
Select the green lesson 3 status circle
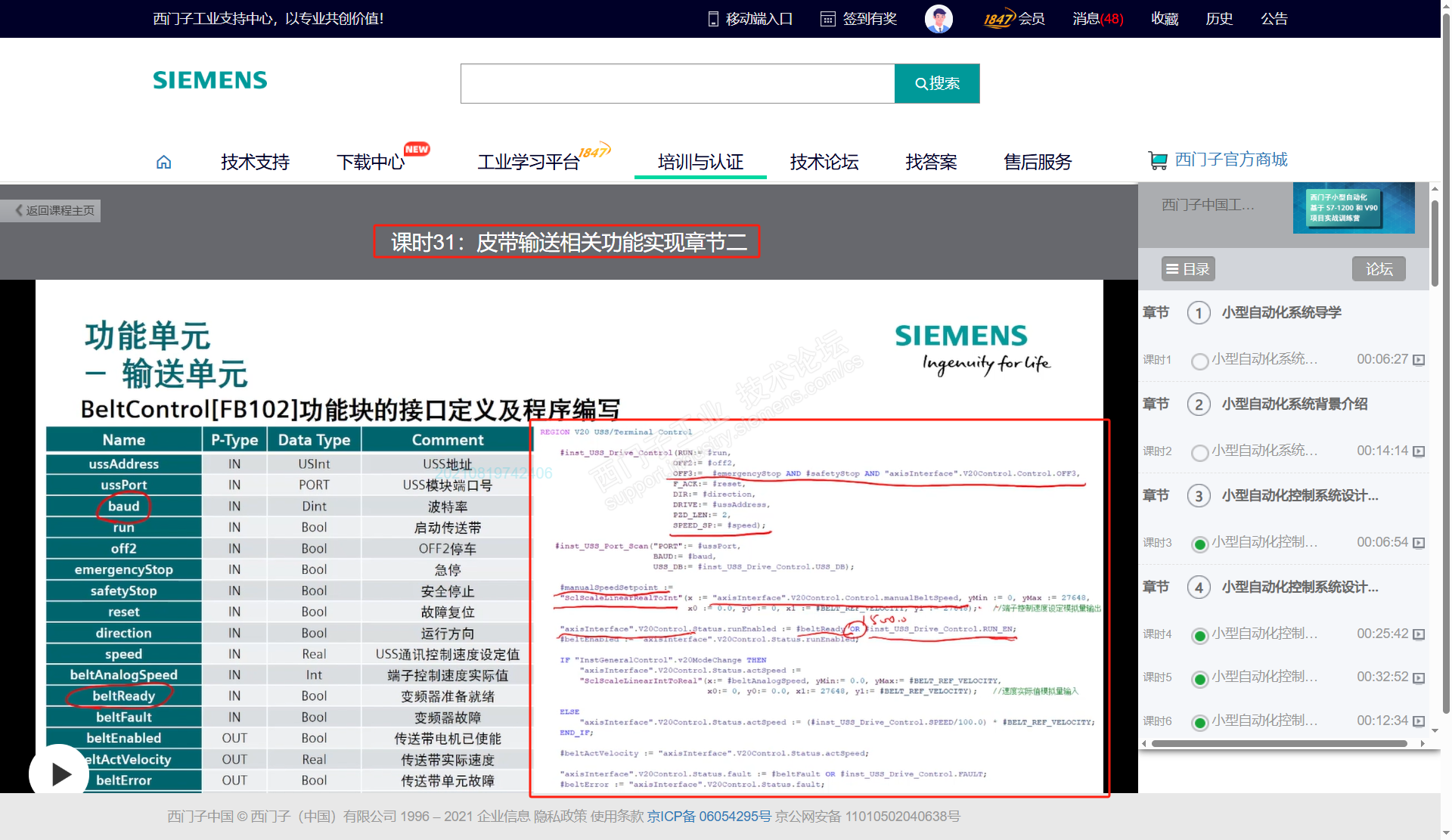pyautogui.click(x=1199, y=544)
